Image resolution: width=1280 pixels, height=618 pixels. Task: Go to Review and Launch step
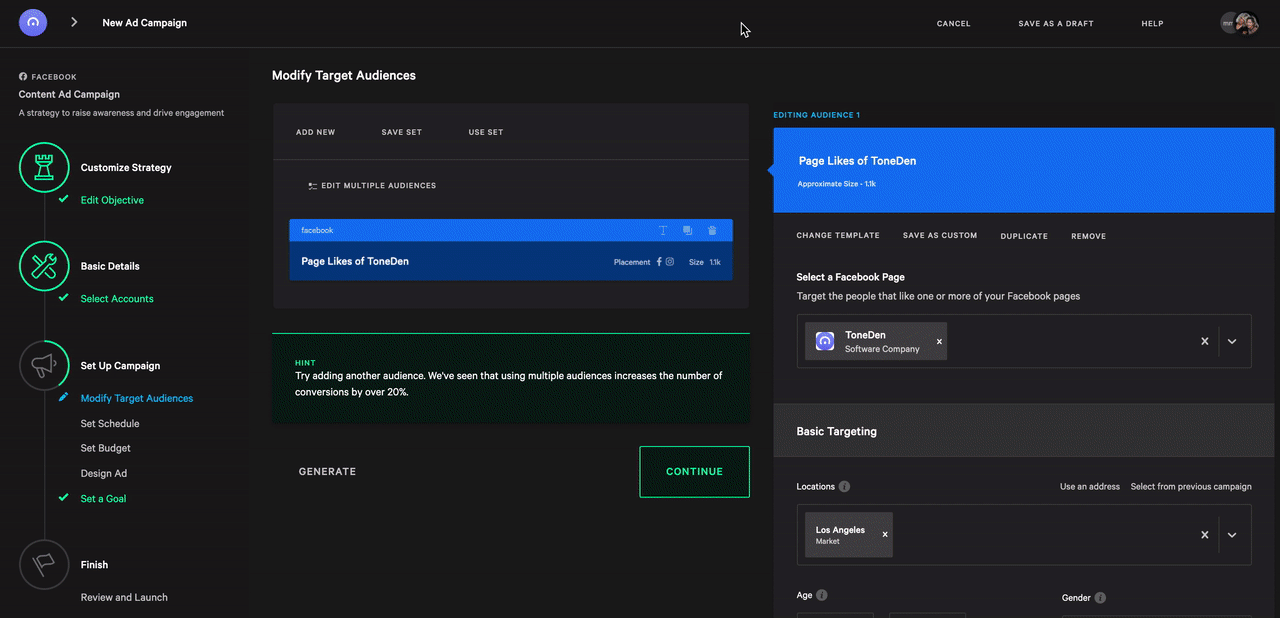point(124,598)
